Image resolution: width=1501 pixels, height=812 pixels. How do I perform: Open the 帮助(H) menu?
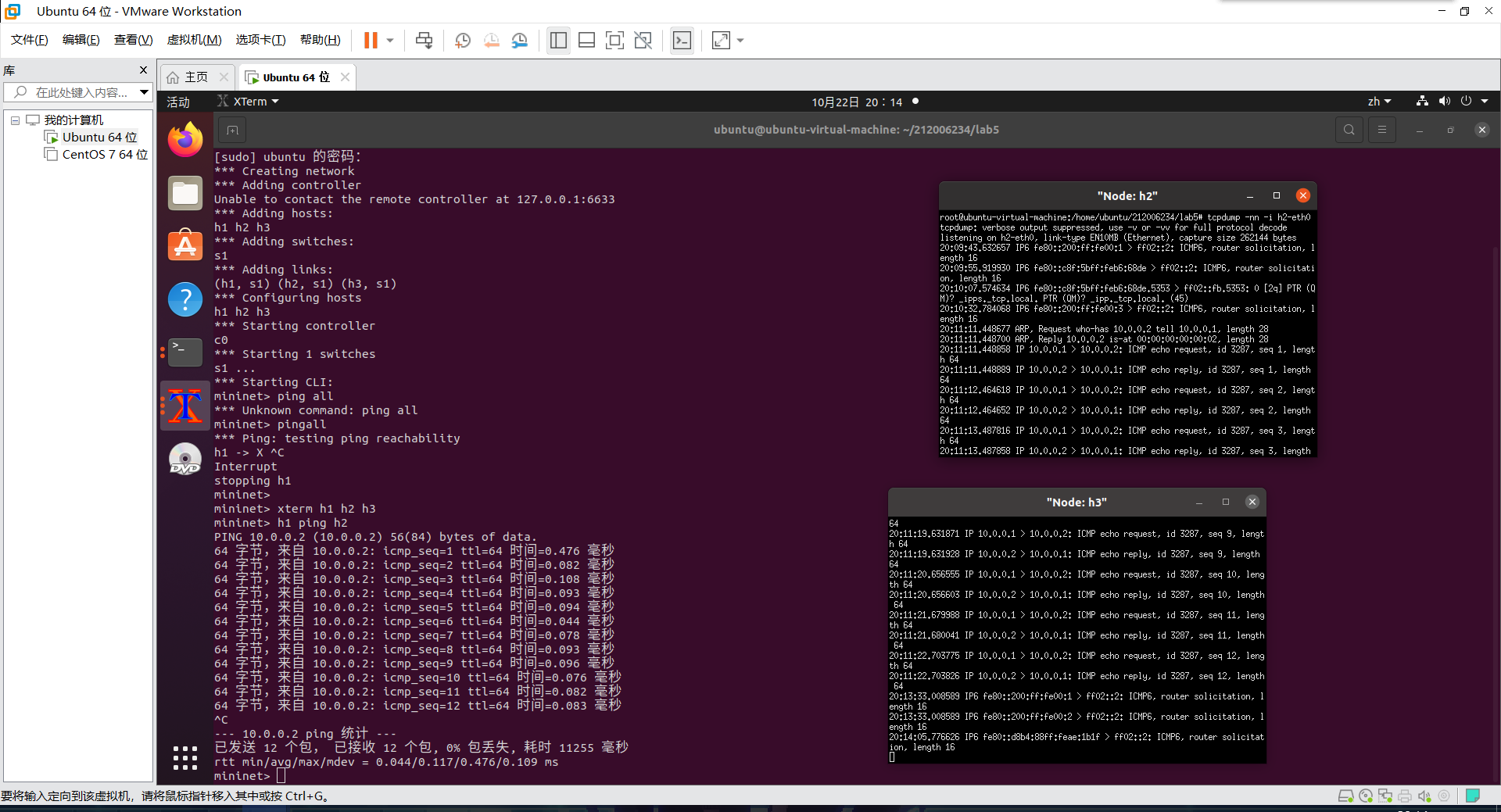(321, 40)
